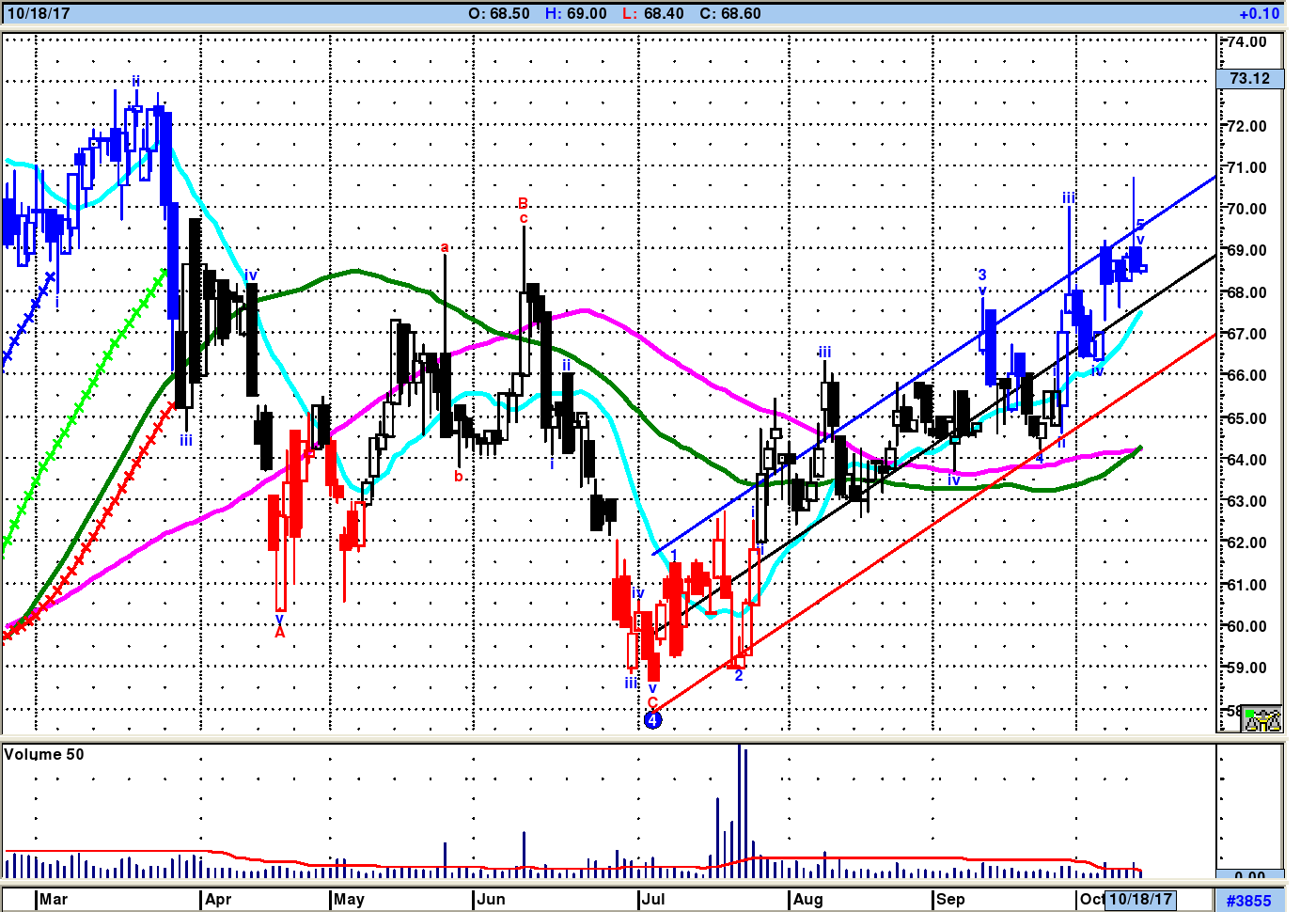1316x912 pixels.
Task: Click the 73.12 price marker box
Action: (x=1249, y=79)
